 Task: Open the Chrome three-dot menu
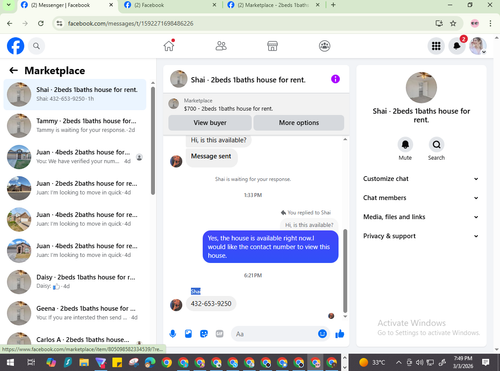point(490,23)
